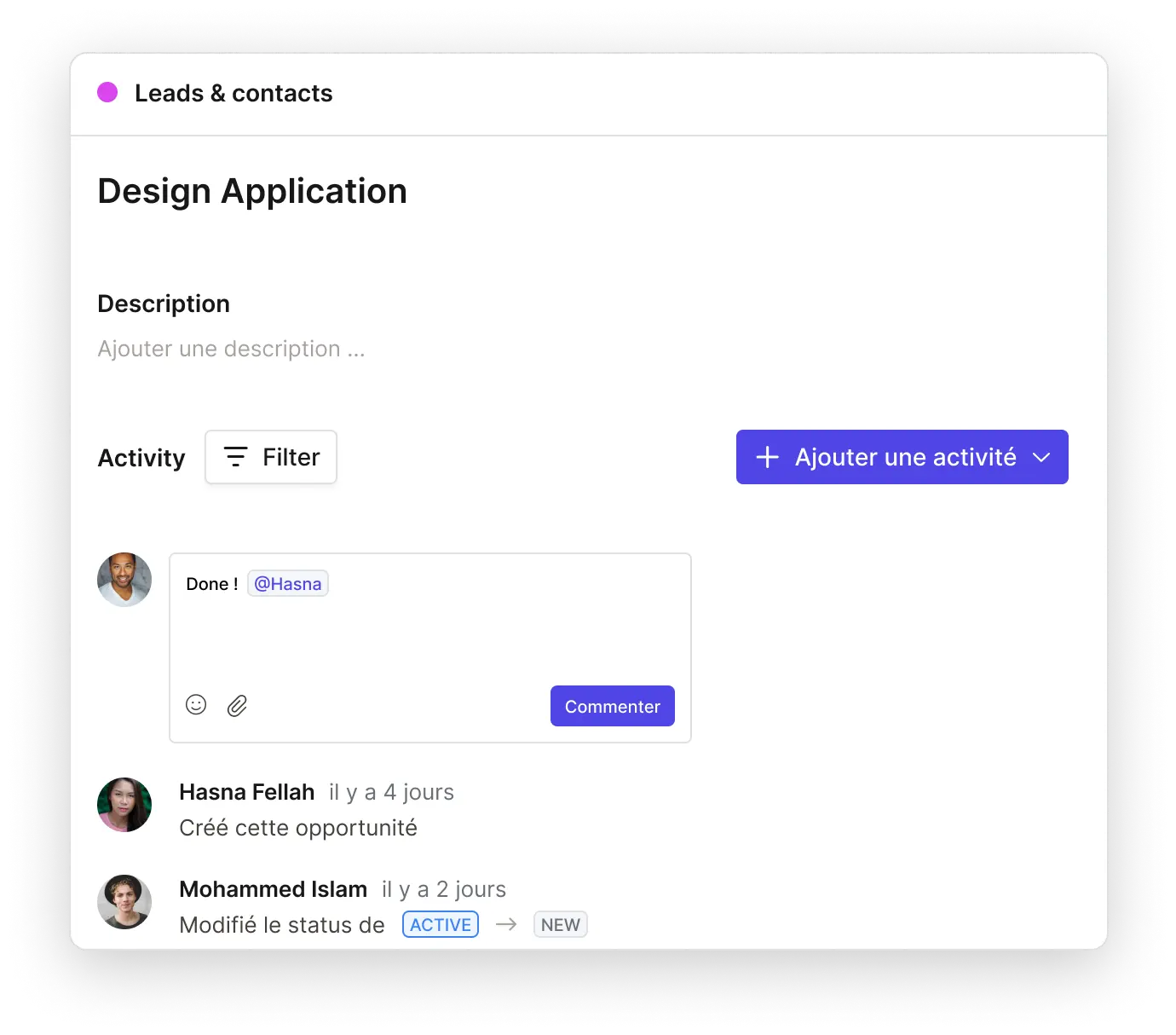Open the Filter button in Activity

[x=271, y=457]
